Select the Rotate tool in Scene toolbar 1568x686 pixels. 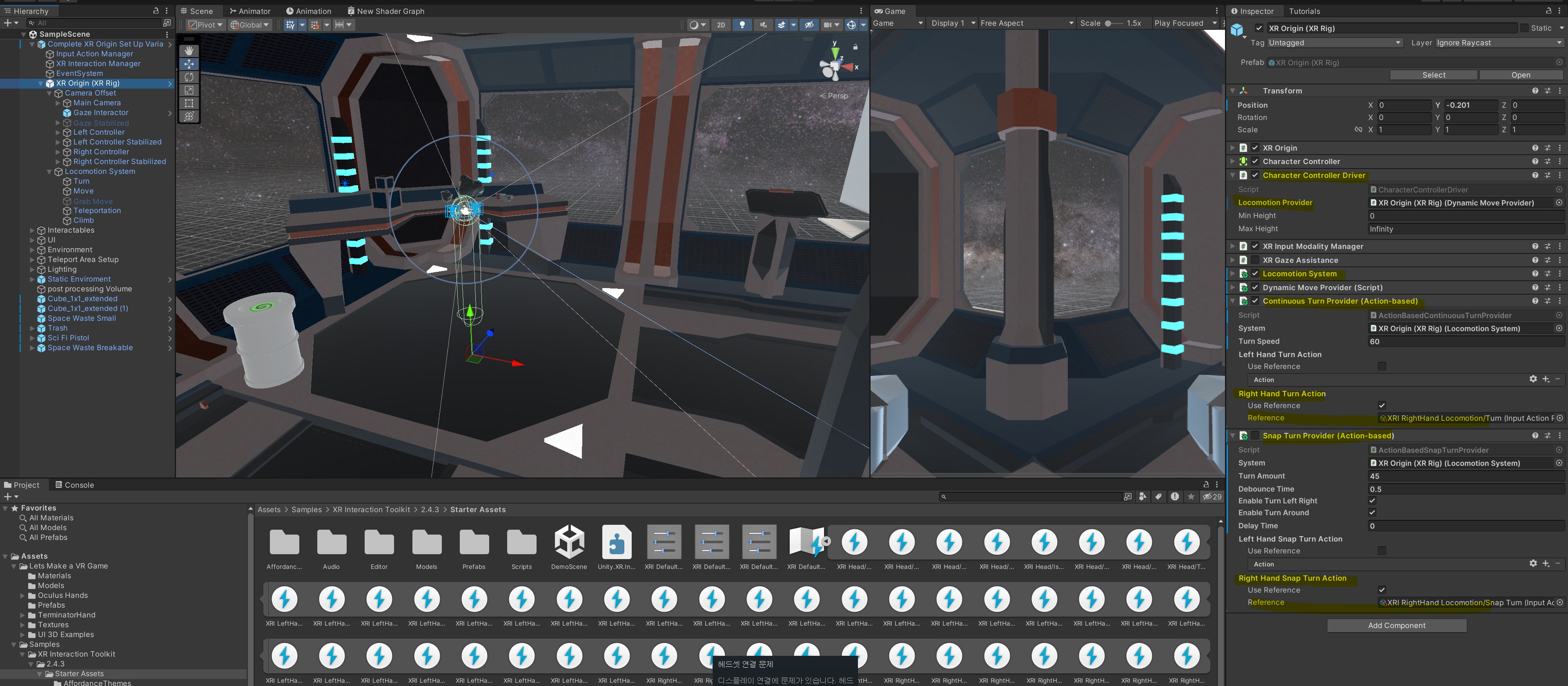pyautogui.click(x=189, y=77)
